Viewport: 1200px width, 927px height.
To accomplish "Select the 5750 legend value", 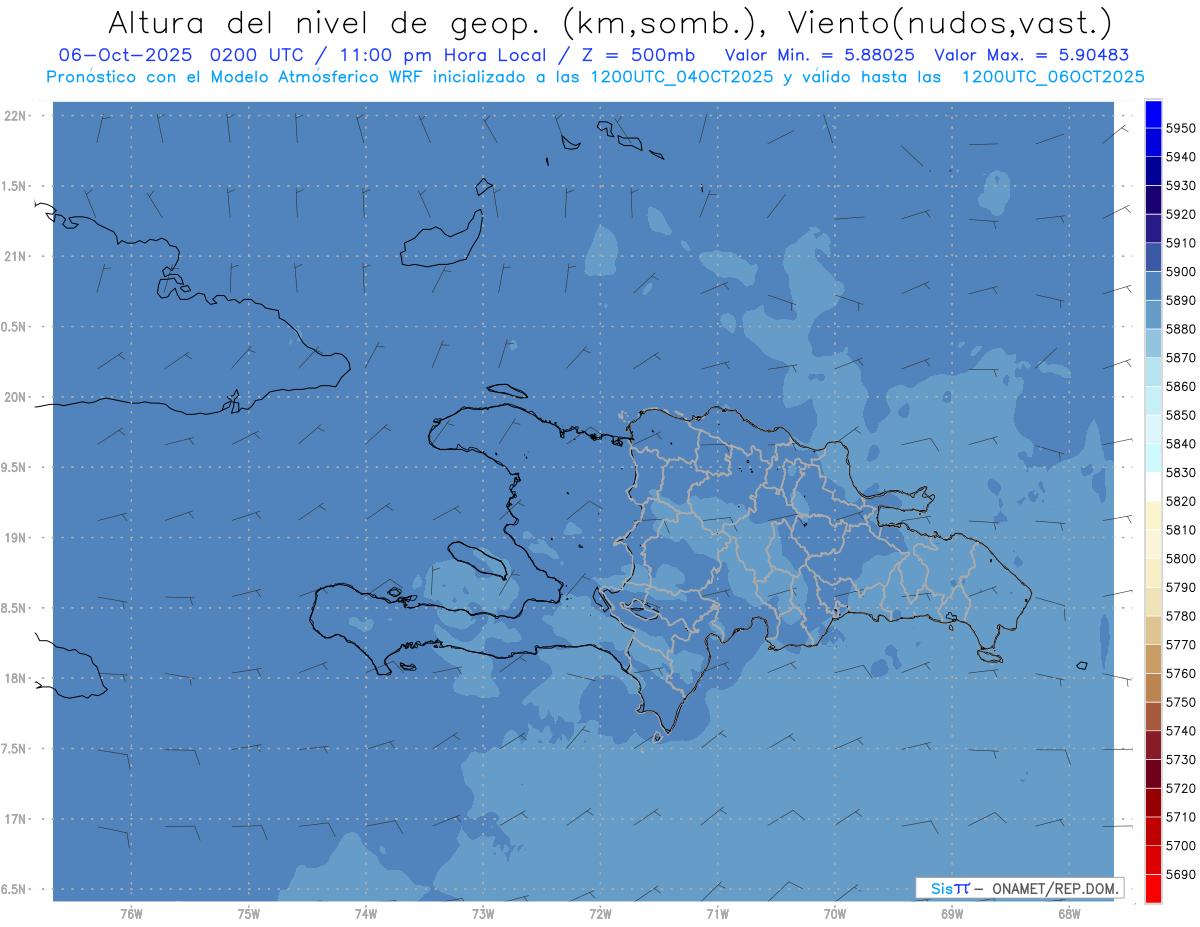I will click(x=1180, y=702).
